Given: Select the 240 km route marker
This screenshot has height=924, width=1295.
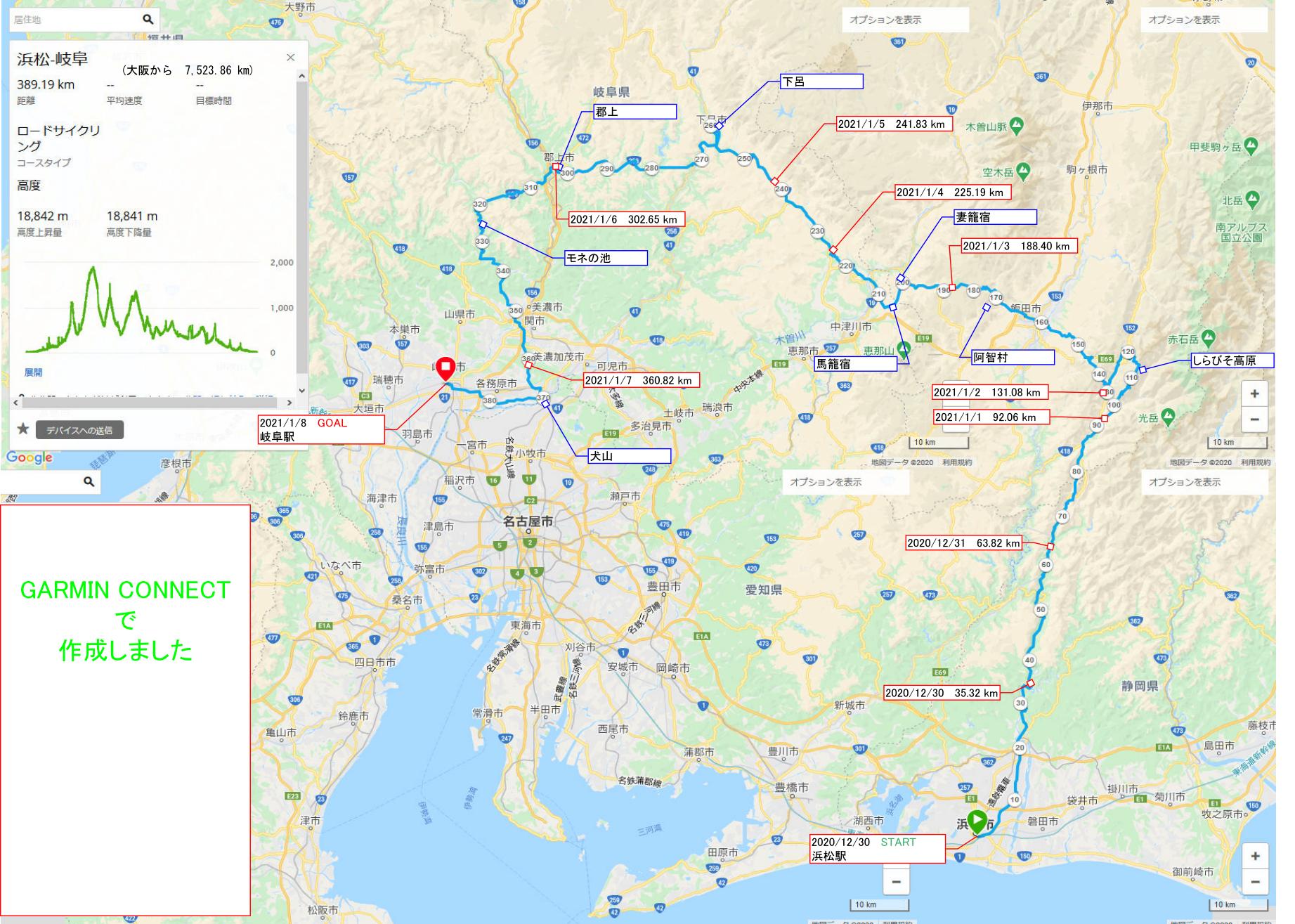Looking at the screenshot, I should pos(781,189).
